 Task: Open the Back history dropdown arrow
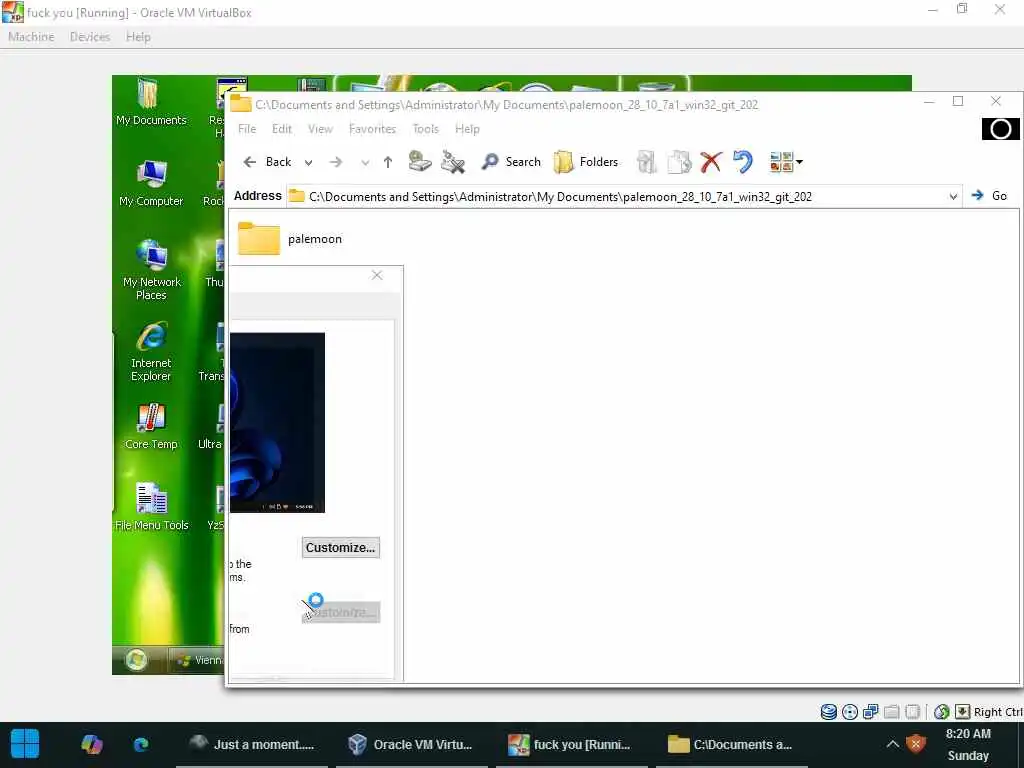tap(308, 163)
